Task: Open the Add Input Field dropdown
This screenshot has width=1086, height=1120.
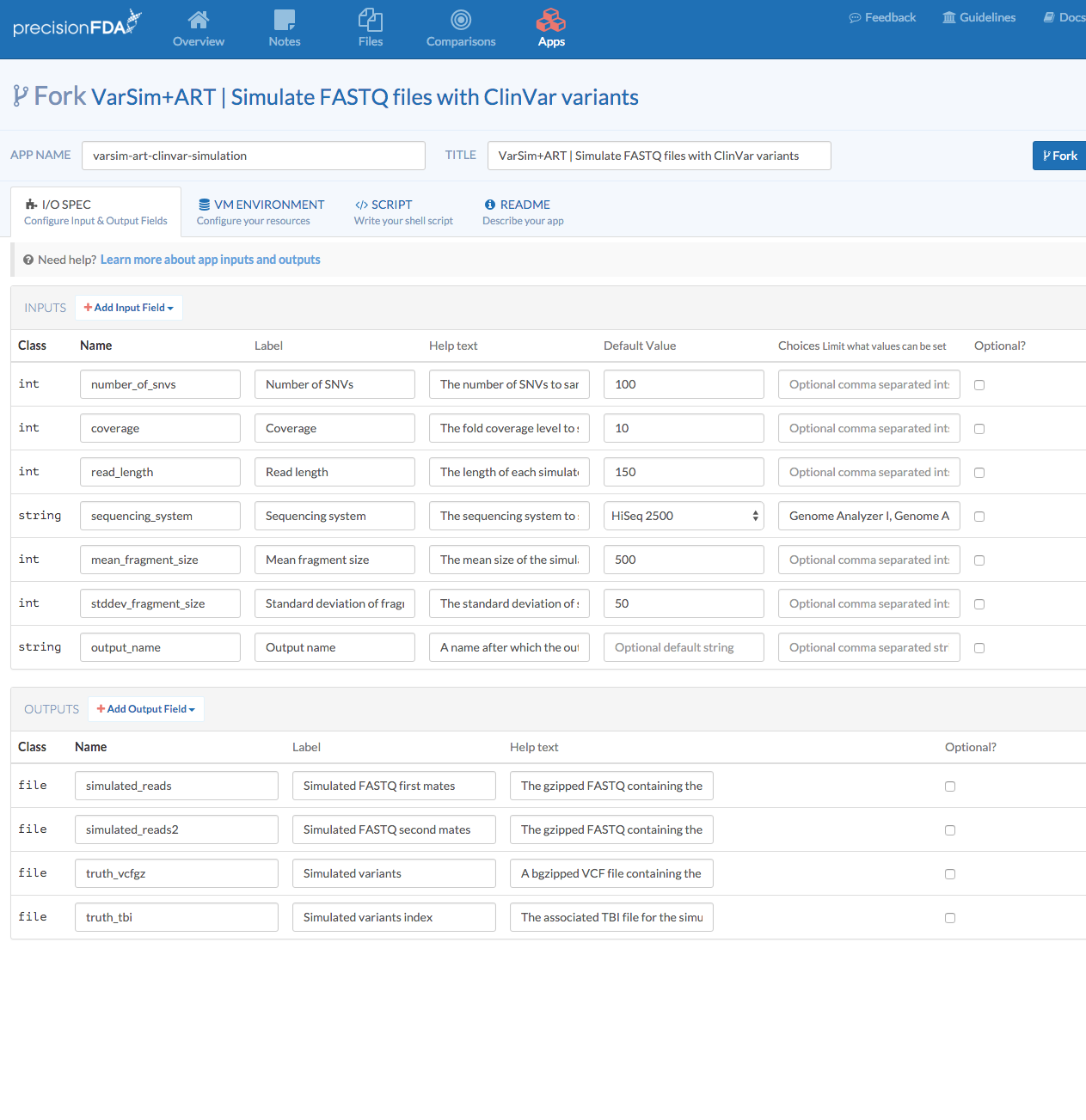Action: 129,308
